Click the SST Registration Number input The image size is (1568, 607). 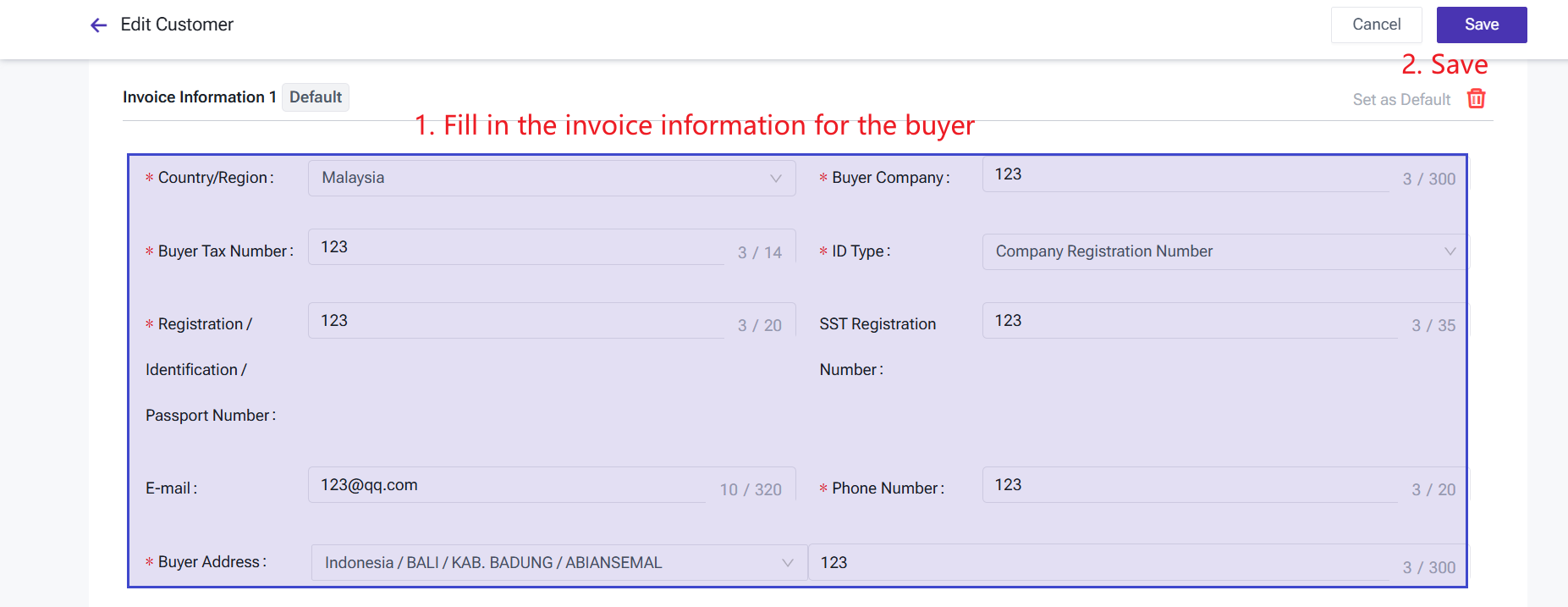click(x=1185, y=321)
